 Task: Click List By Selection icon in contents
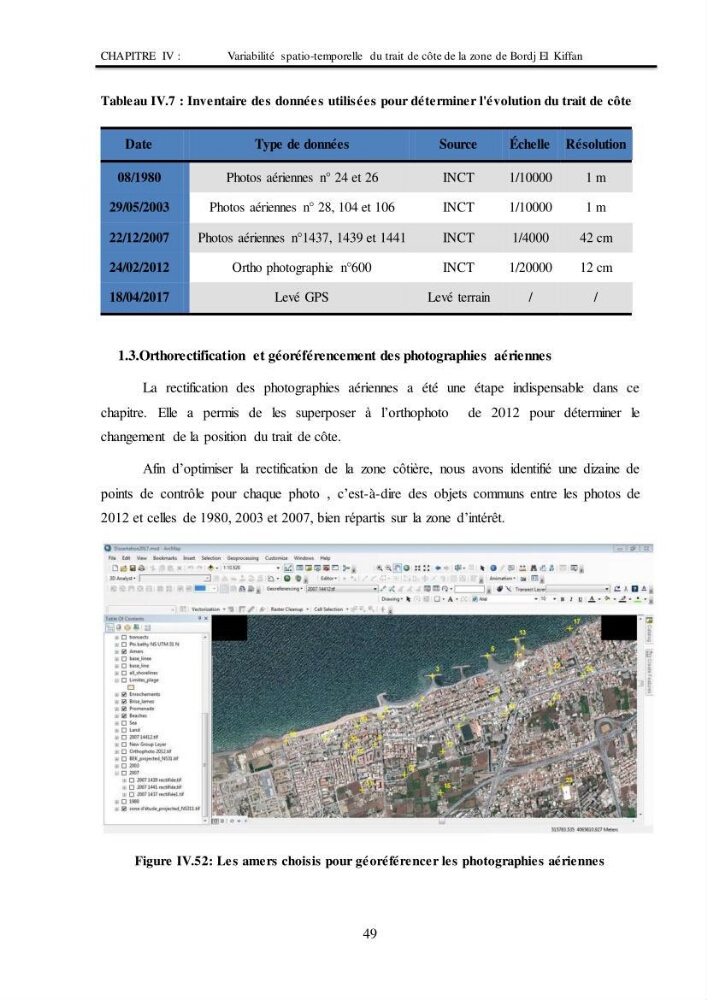click(136, 628)
